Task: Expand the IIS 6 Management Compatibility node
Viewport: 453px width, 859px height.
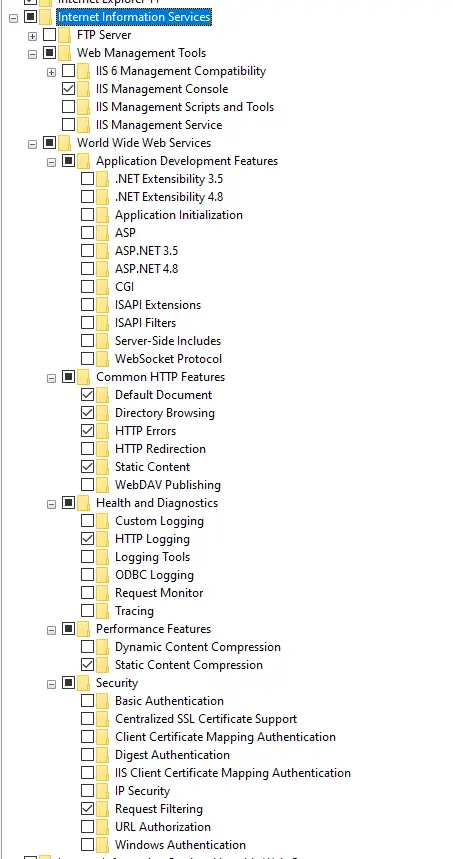Action: tap(51, 72)
